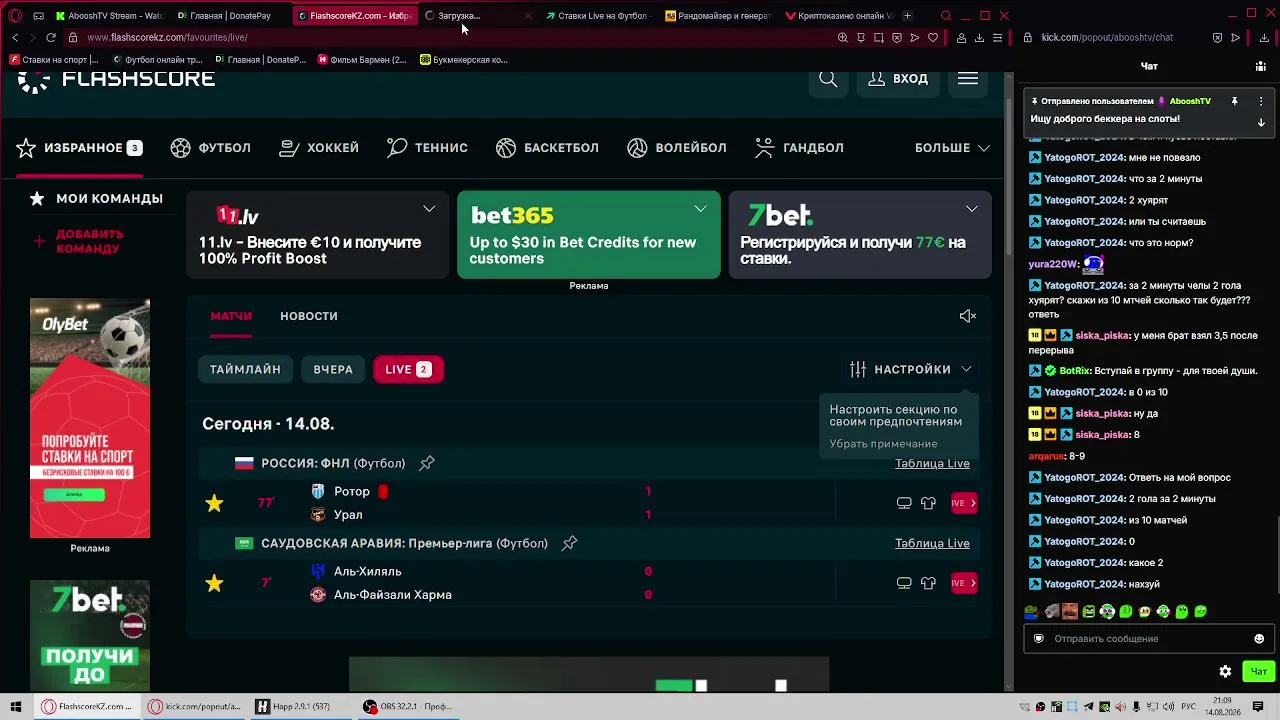Open Таблица Live for Россия ФНЛ
1280x720 pixels.
[932, 463]
